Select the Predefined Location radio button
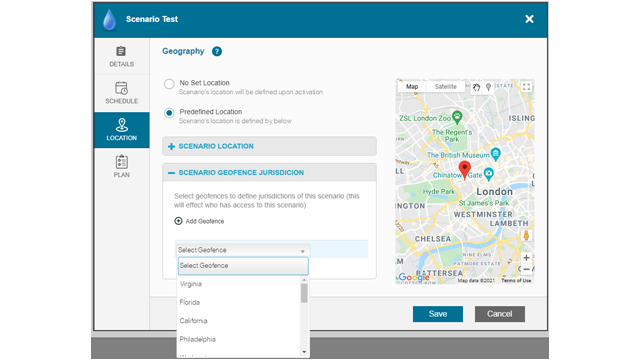The width and height of the screenshot is (640, 360). 169,113
